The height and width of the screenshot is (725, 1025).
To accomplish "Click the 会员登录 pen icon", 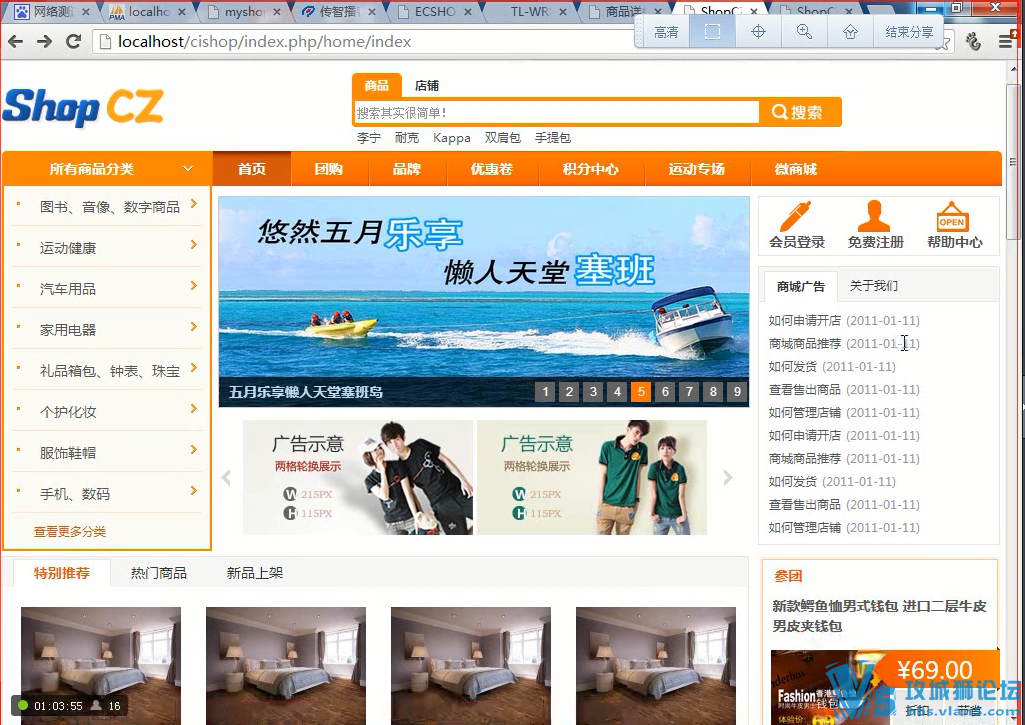I will 796,216.
